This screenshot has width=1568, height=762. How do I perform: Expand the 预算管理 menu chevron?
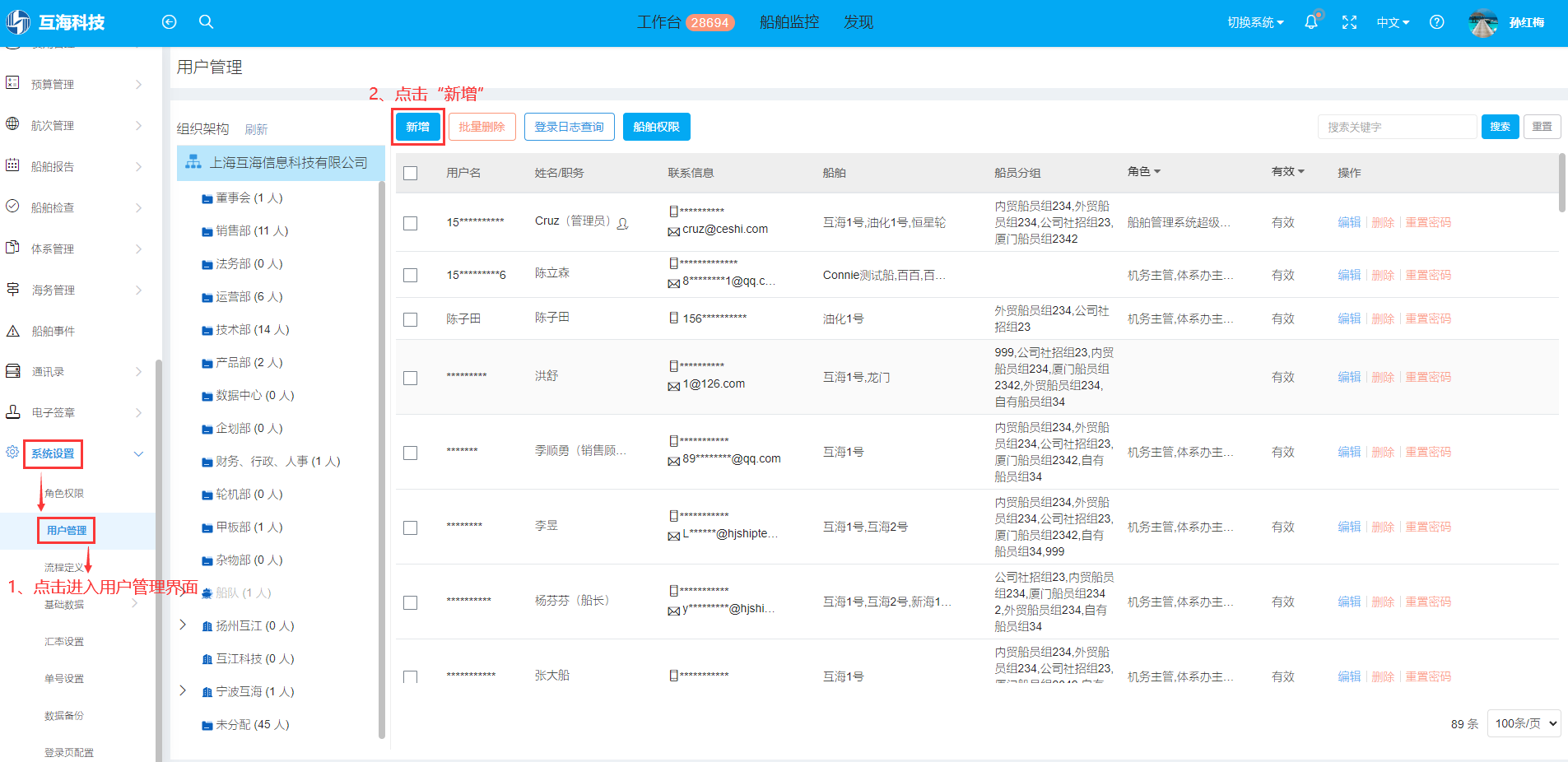tap(138, 84)
